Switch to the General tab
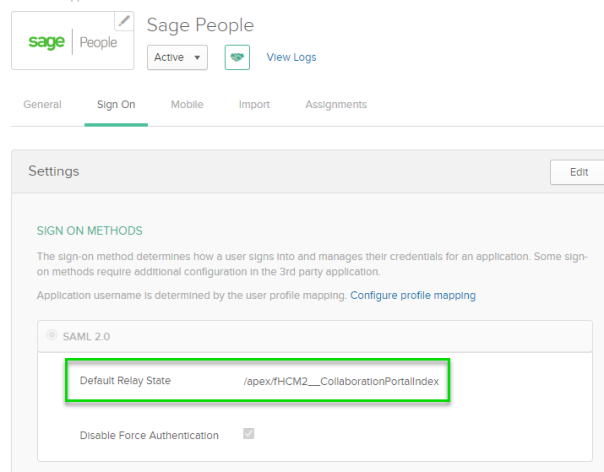This screenshot has width=604, height=472. point(42,104)
